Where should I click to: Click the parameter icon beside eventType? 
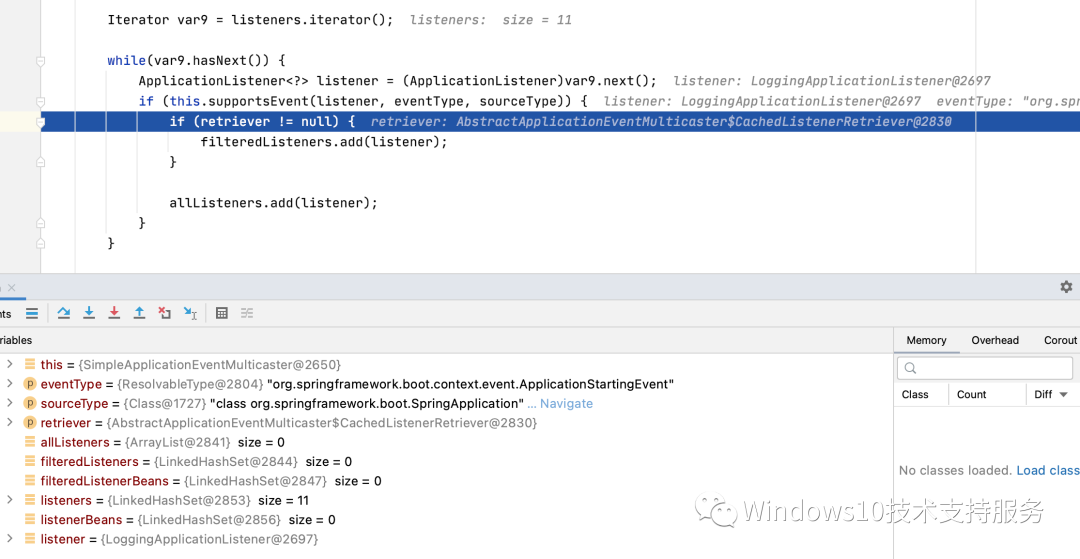click(30, 384)
